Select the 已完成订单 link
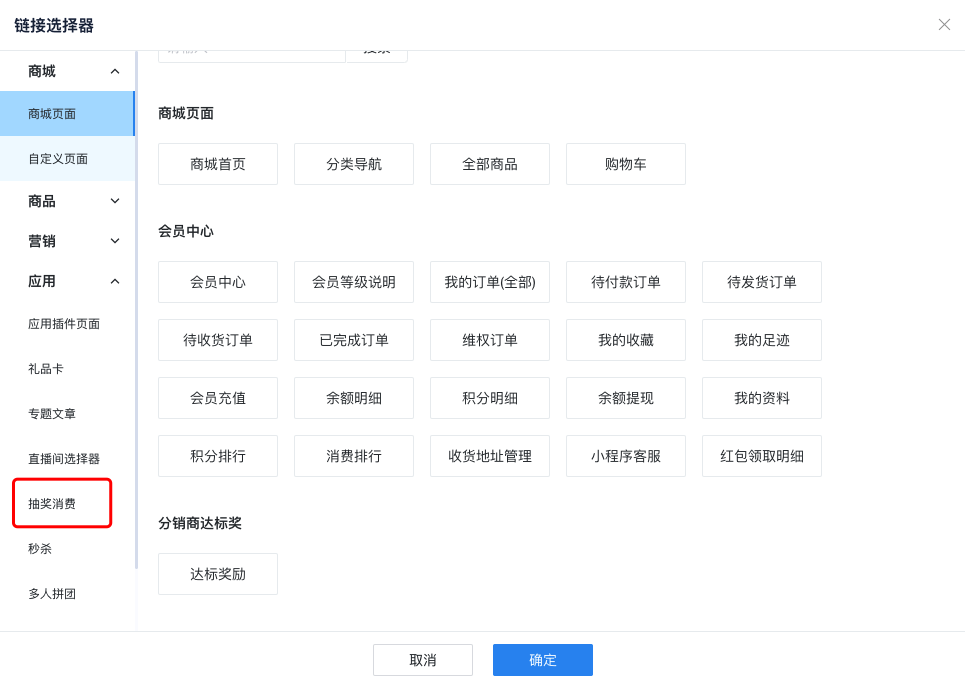This screenshot has width=965, height=687. click(x=354, y=340)
